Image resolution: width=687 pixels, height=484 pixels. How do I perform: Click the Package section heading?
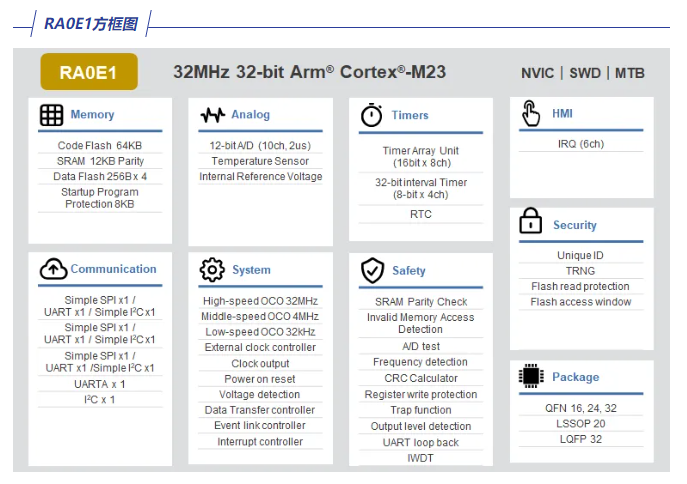coord(576,377)
